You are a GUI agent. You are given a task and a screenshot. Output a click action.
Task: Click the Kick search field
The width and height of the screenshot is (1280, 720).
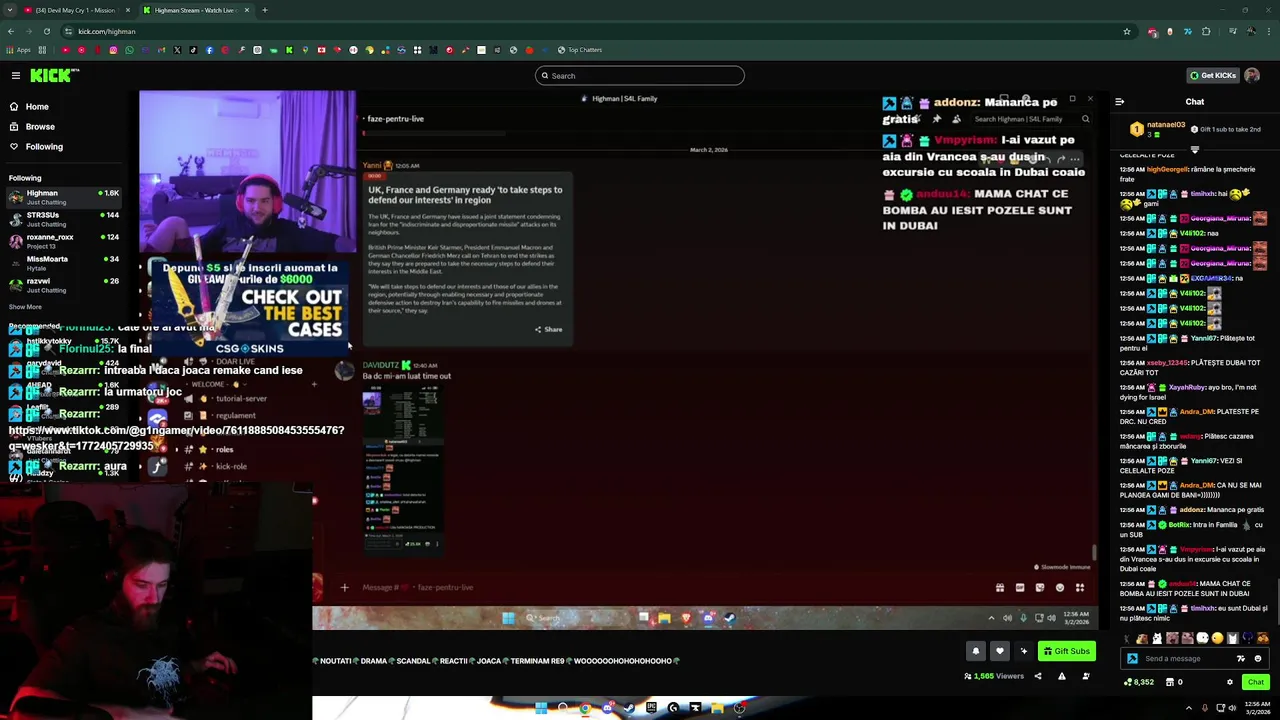pos(640,75)
